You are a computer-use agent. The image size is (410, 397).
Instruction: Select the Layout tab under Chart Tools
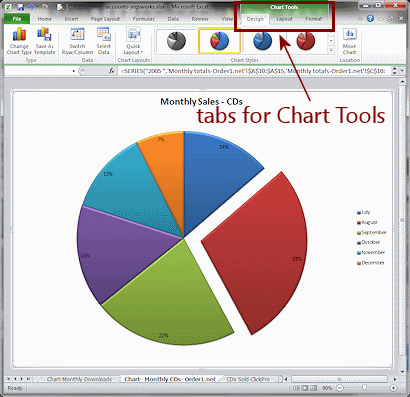point(284,19)
